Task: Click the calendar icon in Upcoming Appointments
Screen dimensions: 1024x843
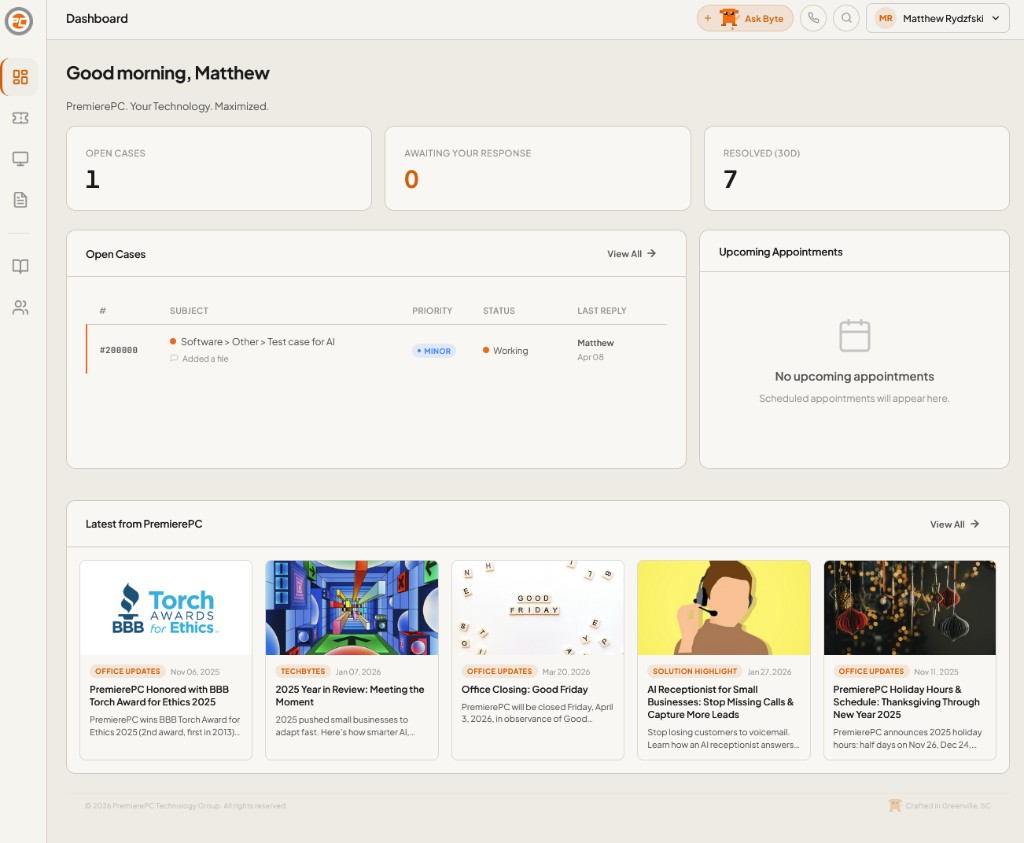Action: (854, 336)
